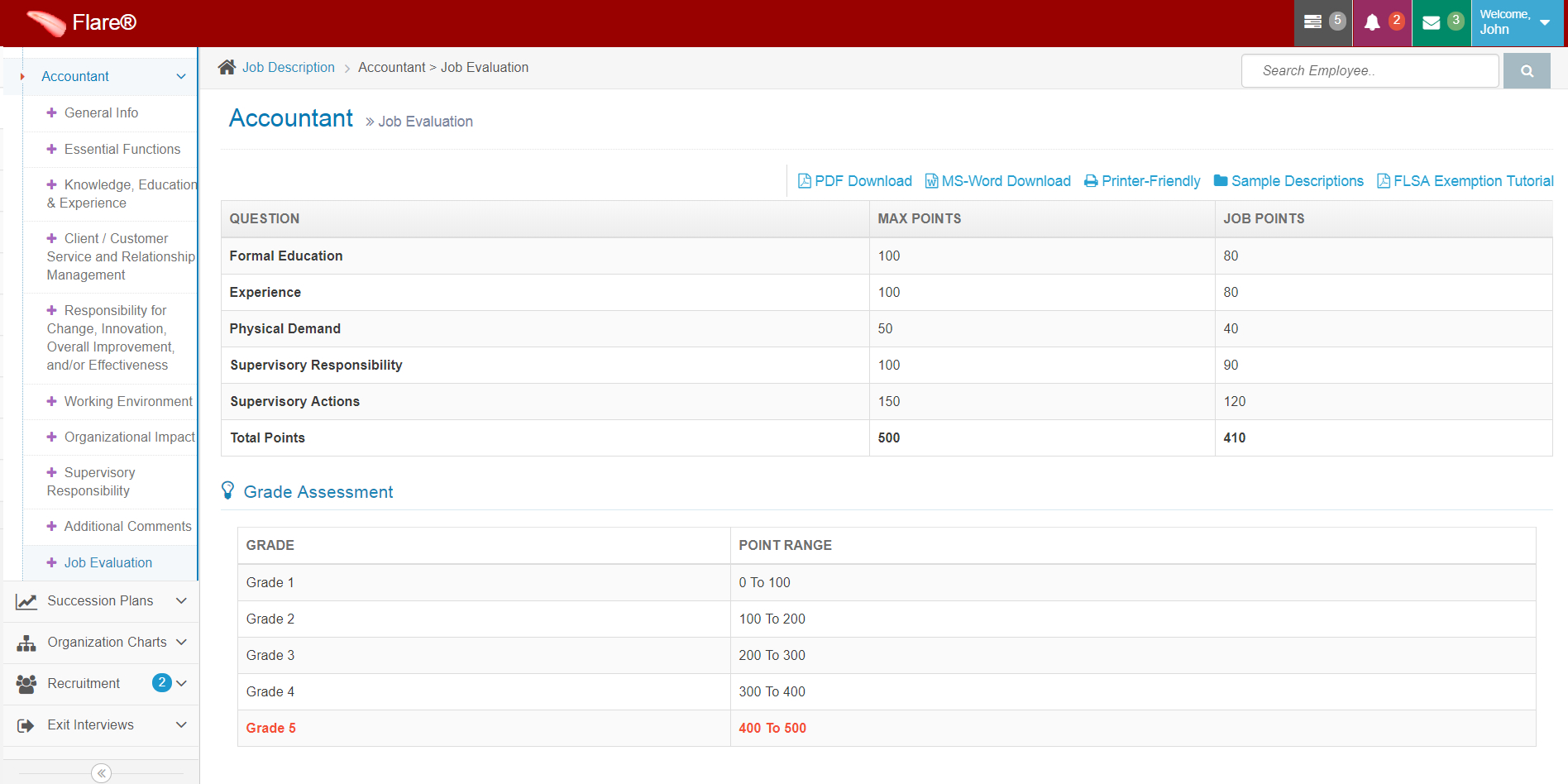1568x784 pixels.
Task: Collapse the Accountant sidebar section chevron
Action: [181, 76]
